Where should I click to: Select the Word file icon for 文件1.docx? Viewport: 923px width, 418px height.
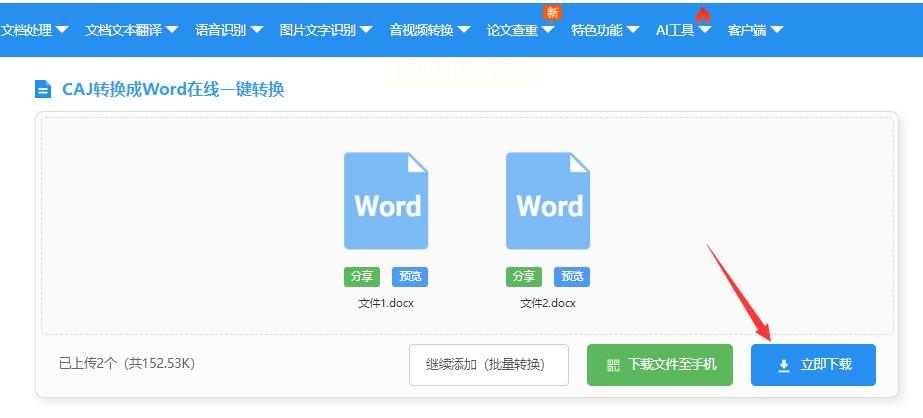click(386, 201)
